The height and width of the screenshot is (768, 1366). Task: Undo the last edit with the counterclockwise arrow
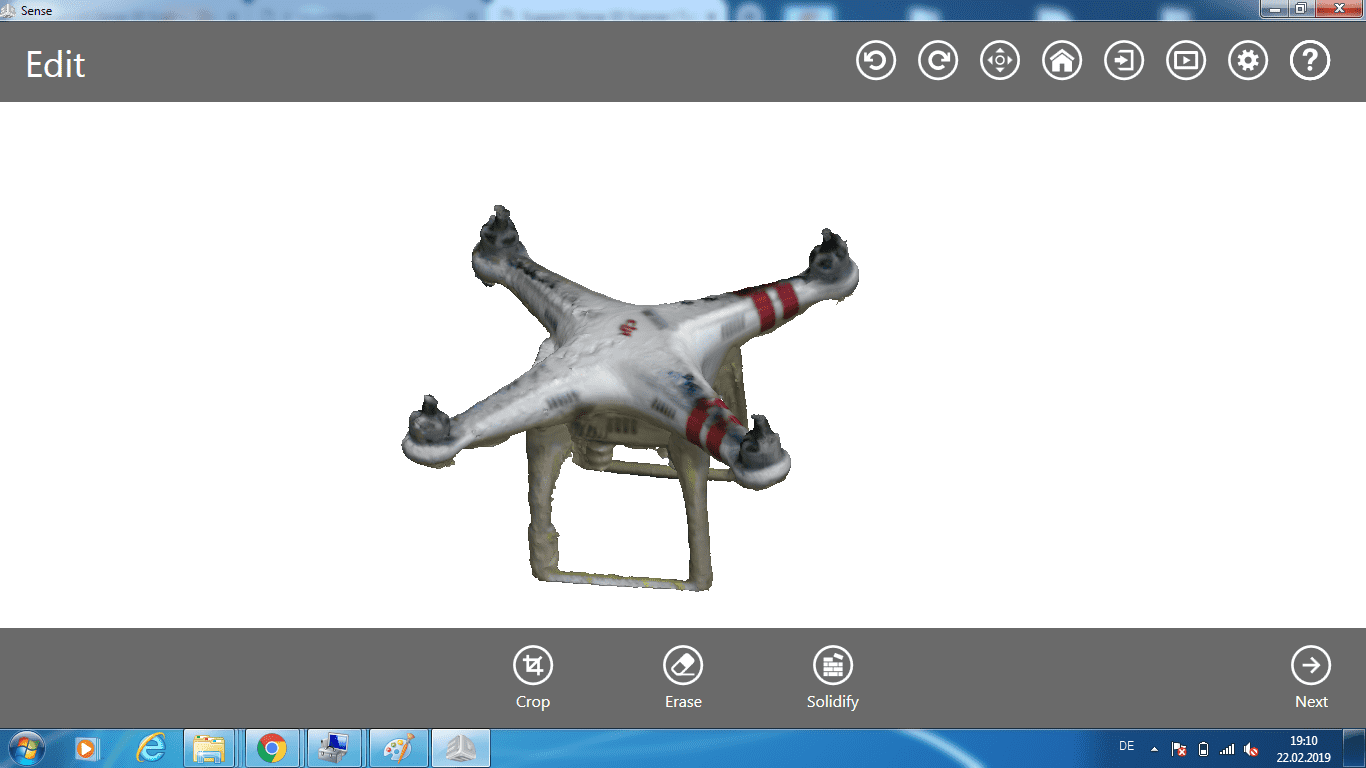point(876,61)
